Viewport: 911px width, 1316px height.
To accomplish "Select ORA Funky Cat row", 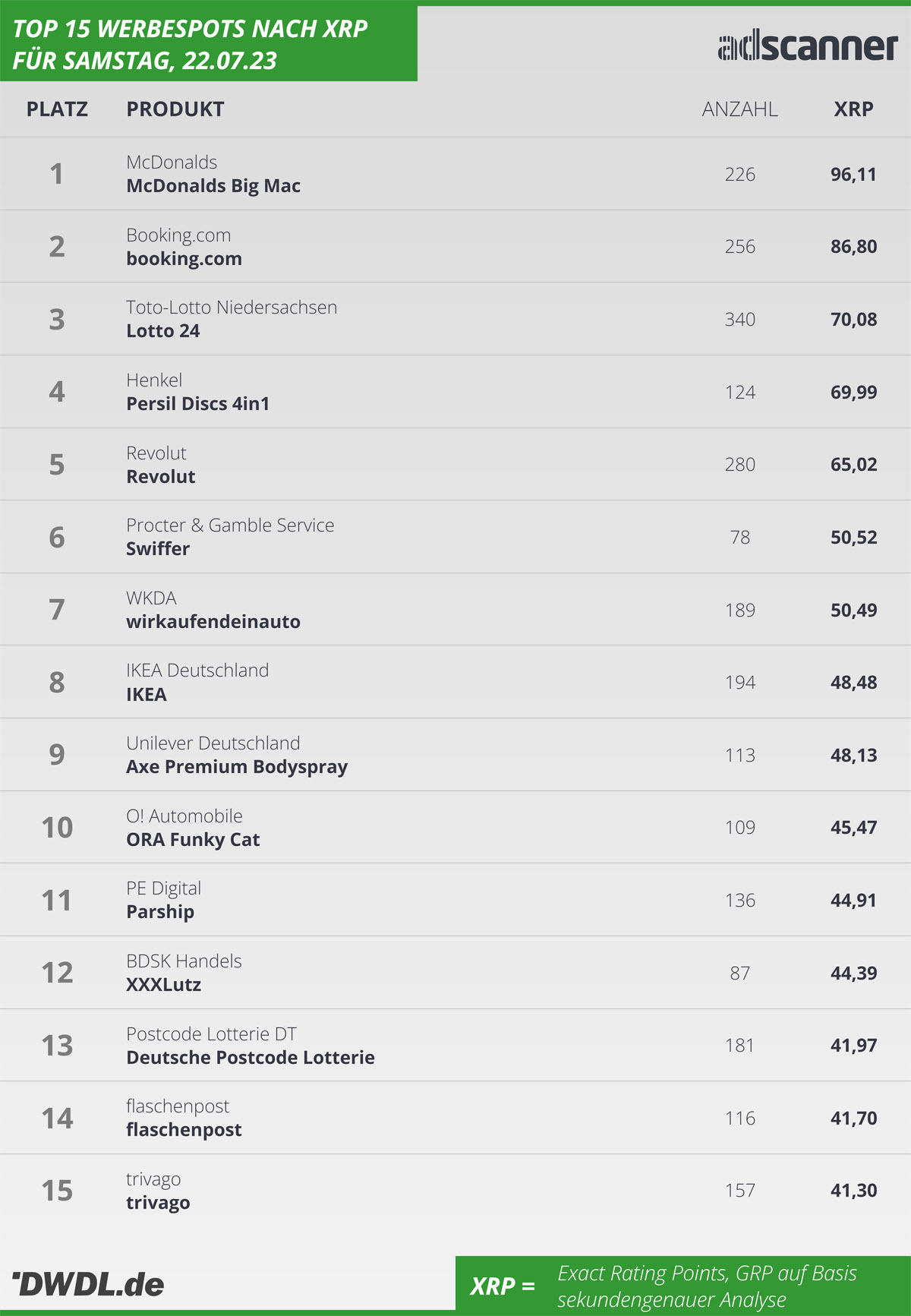I will click(455, 827).
